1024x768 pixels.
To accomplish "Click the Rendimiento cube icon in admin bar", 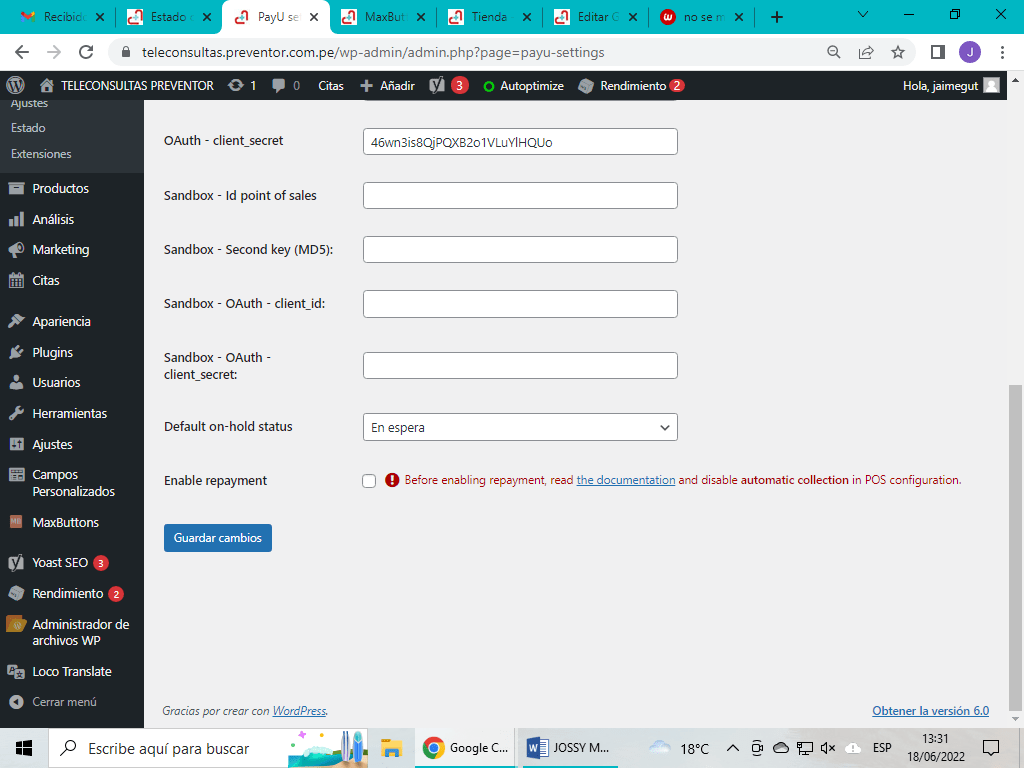I will [586, 86].
